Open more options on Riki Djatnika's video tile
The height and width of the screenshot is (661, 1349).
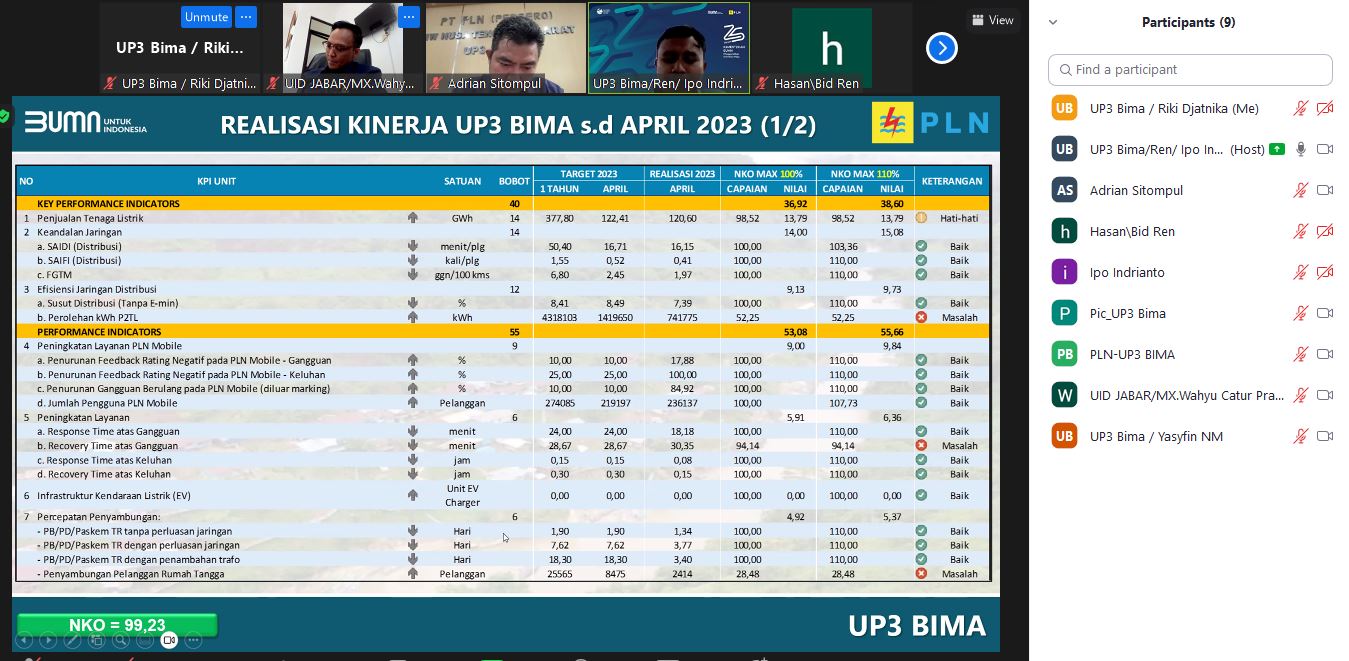[x=246, y=17]
